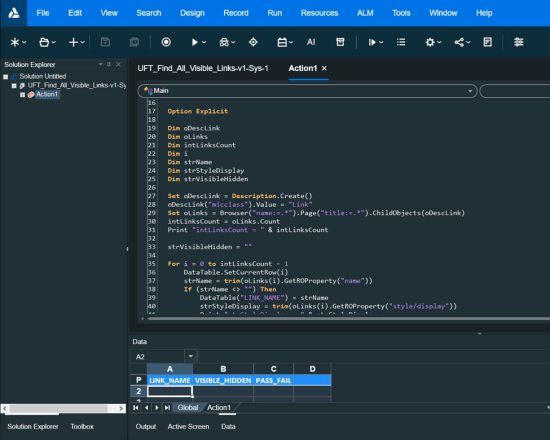Click the UFT application logo icon

[x=14, y=13]
